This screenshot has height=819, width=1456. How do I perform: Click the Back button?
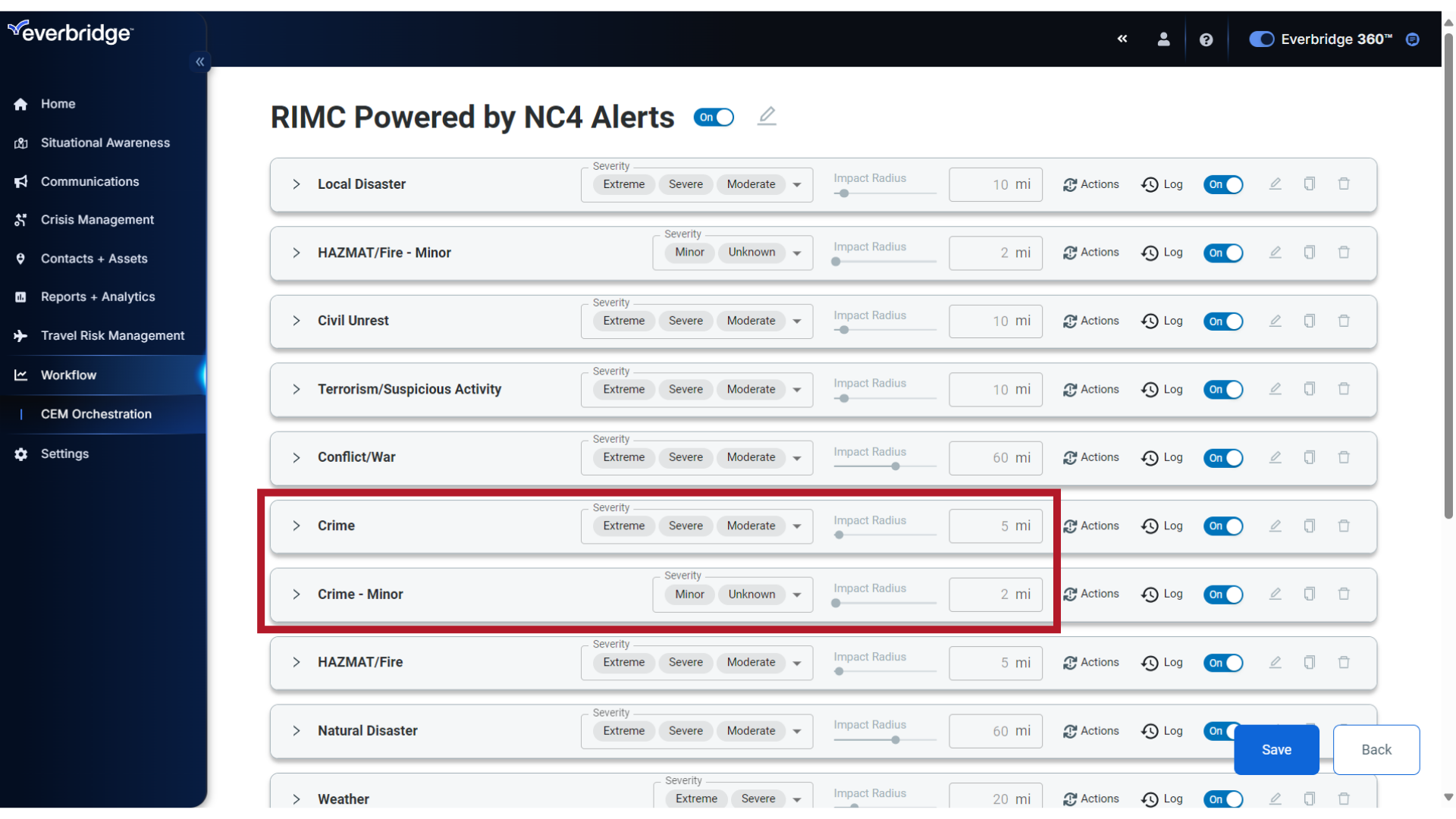(1375, 749)
